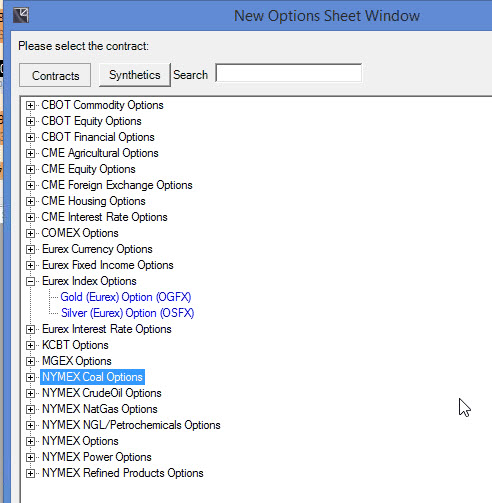This screenshot has width=492, height=503.
Task: Select Eurex Fixed Income Options label
Action: tap(108, 265)
